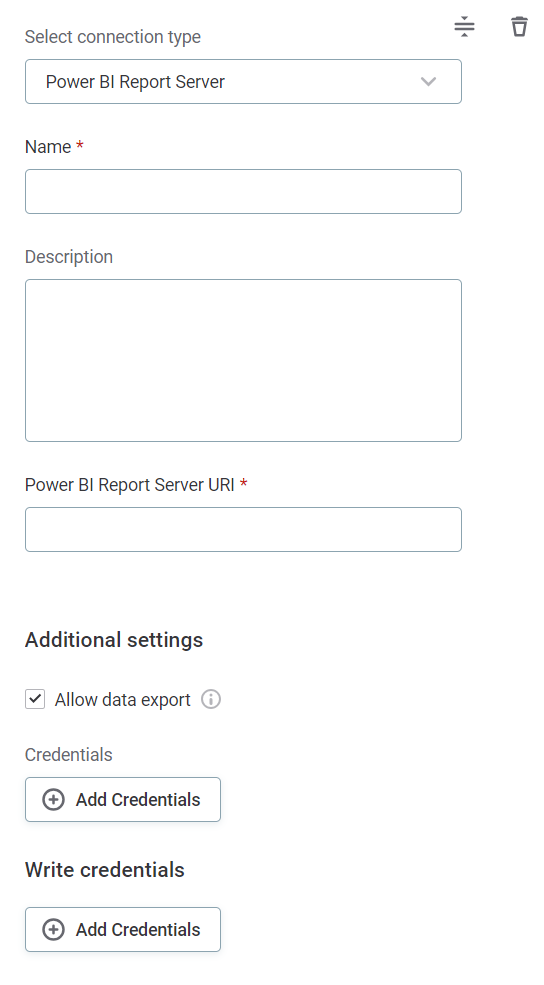544x985 pixels.
Task: Open the Select connection type dropdown
Action: point(243,82)
